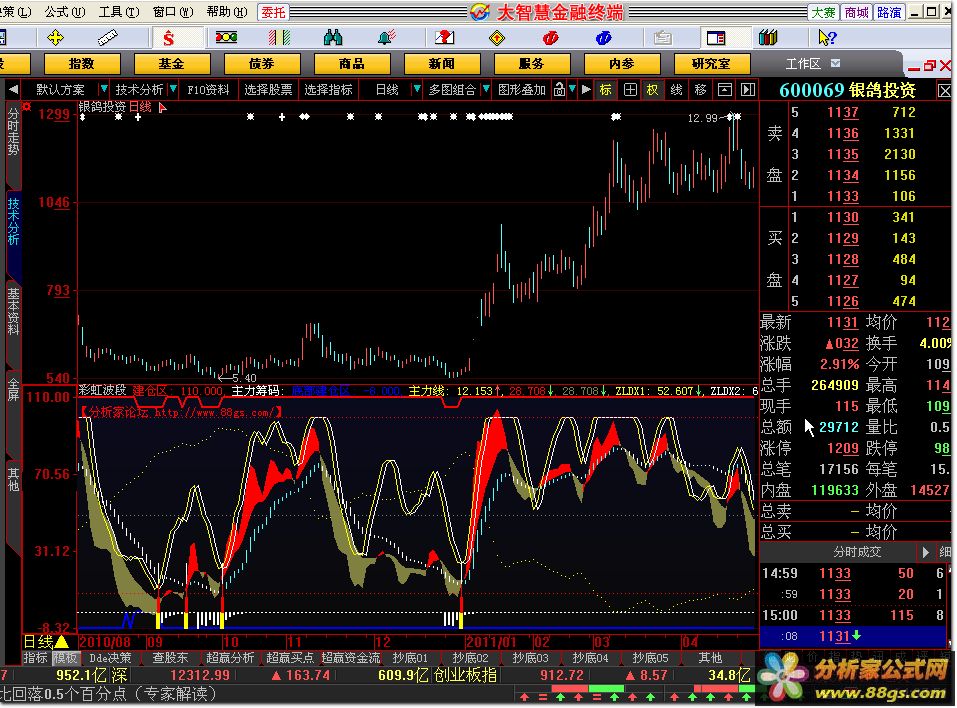Expand the 日线 period dropdown arrow

click(x=417, y=90)
